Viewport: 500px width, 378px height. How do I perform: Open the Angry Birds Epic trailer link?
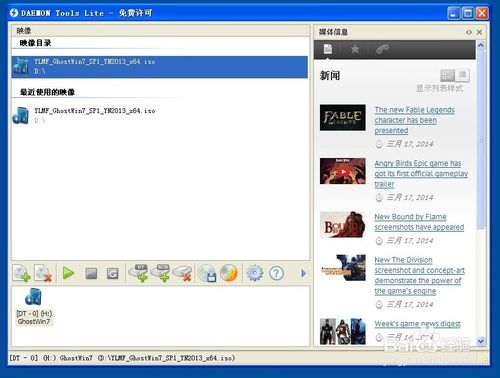click(x=421, y=173)
